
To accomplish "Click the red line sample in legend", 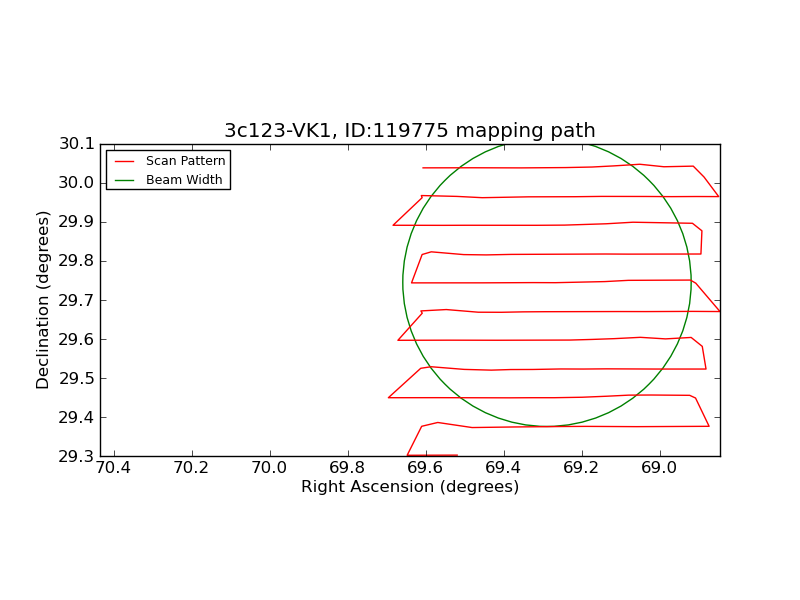I will 124,161.
